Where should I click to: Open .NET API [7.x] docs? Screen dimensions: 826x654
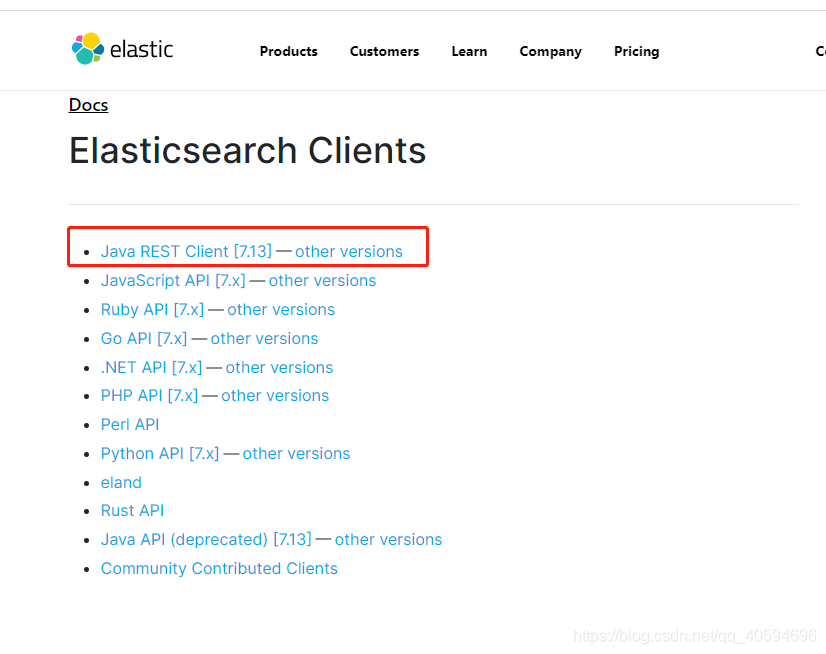(x=152, y=367)
